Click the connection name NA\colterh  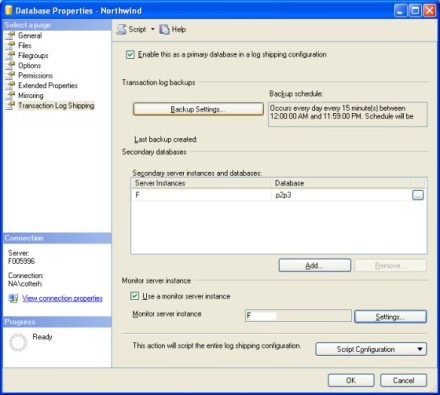[x=25, y=284]
